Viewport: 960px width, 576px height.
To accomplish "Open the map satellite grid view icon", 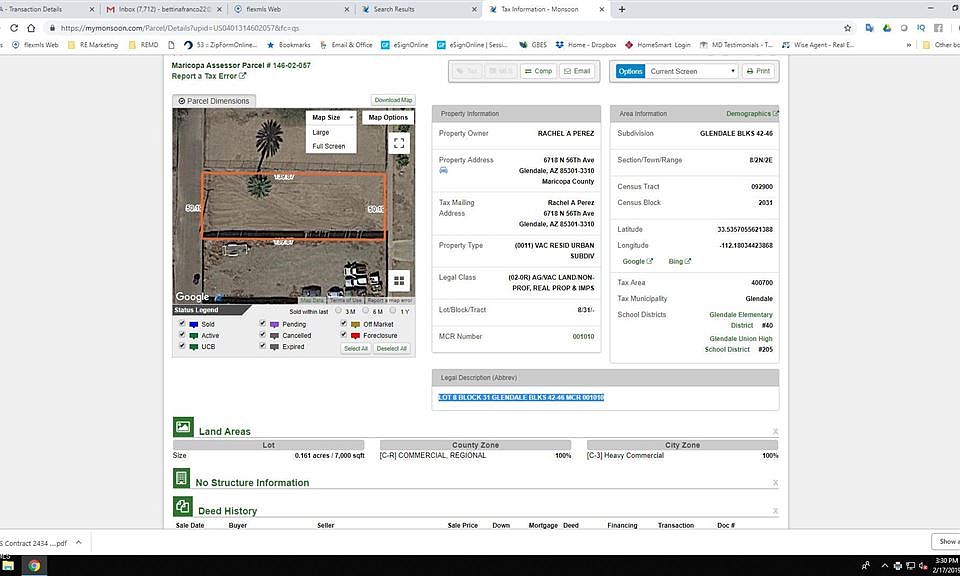I will pyautogui.click(x=399, y=281).
